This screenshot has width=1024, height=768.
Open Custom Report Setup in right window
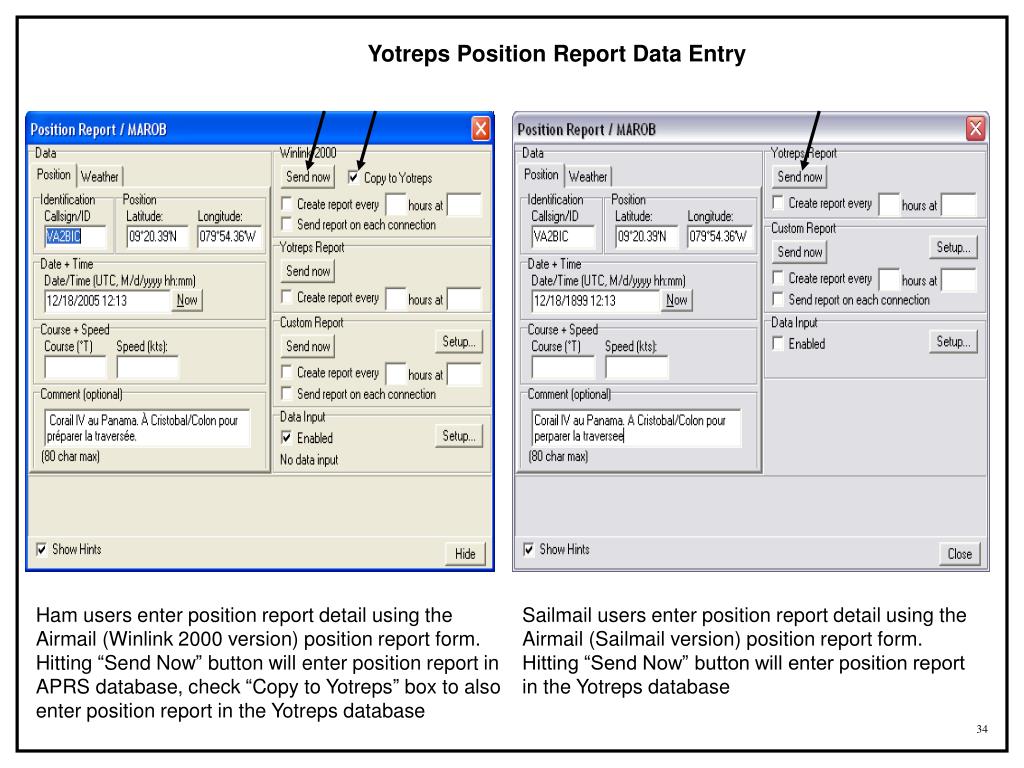(x=953, y=248)
